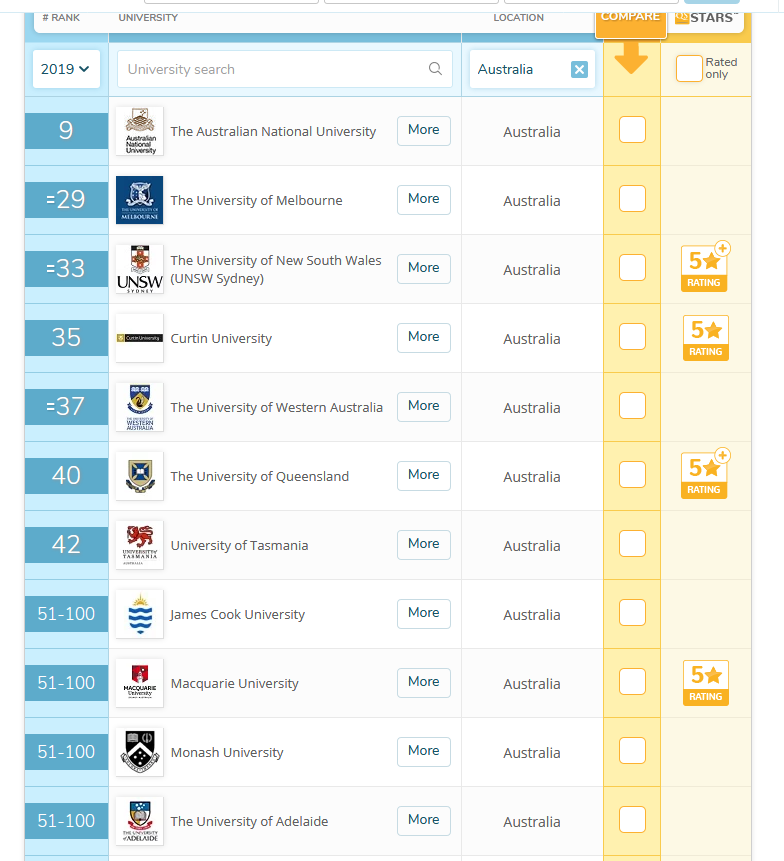Open The University of New South Wales link
Viewport: 784px width, 861px height.
click(x=276, y=269)
